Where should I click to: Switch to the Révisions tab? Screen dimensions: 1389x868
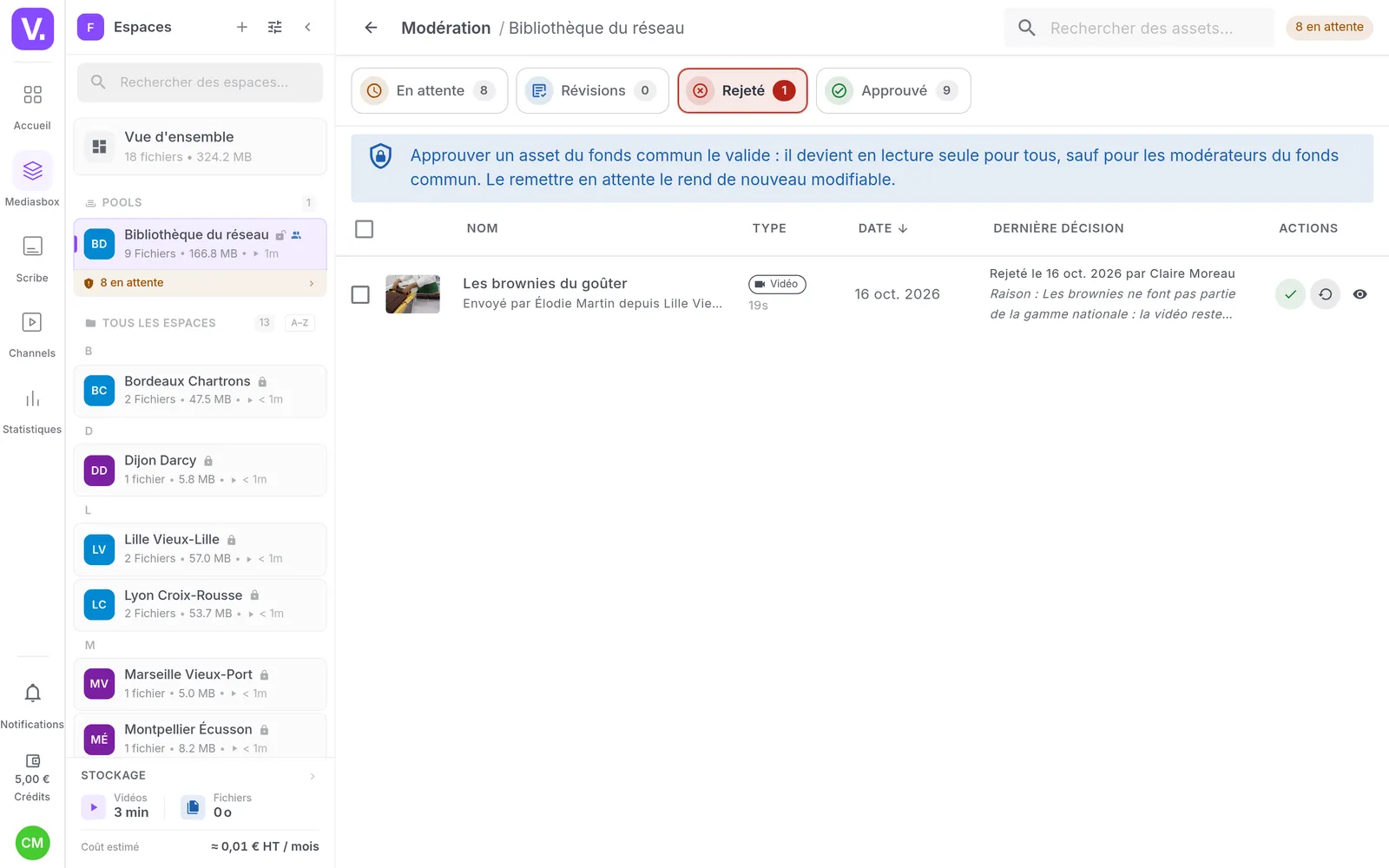(x=592, y=90)
